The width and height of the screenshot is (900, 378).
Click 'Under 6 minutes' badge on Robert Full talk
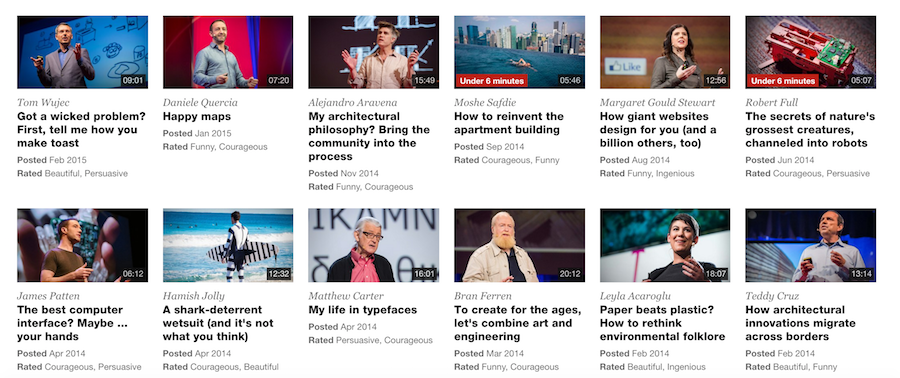click(783, 81)
